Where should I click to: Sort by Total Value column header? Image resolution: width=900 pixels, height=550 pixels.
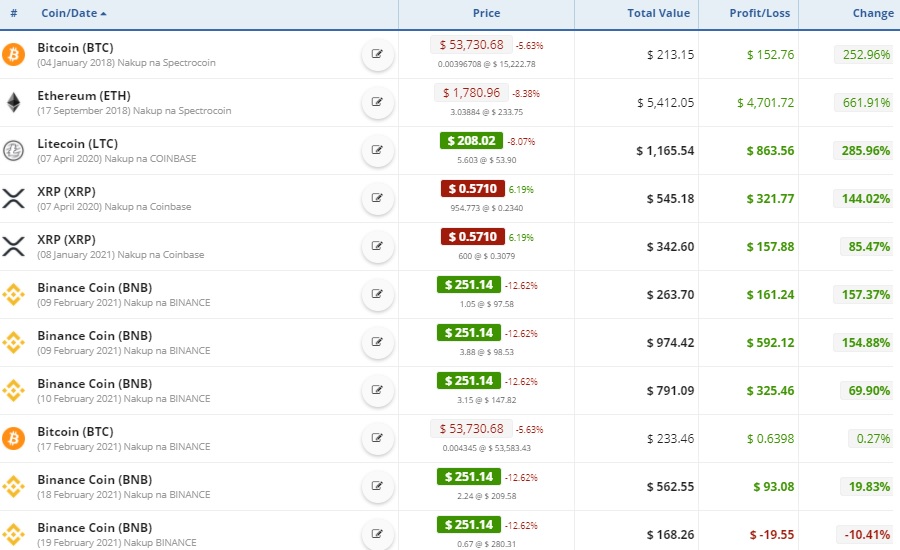(658, 13)
